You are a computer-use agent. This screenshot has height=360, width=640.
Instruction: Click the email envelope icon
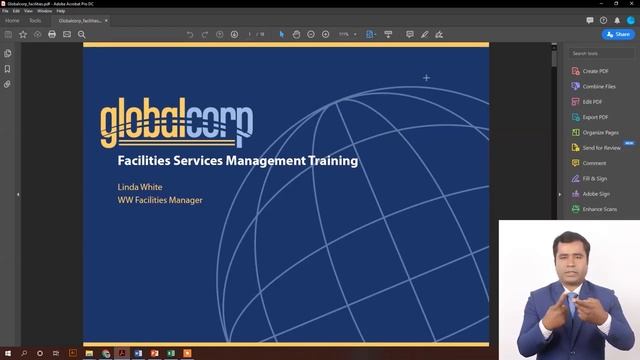pos(67,35)
